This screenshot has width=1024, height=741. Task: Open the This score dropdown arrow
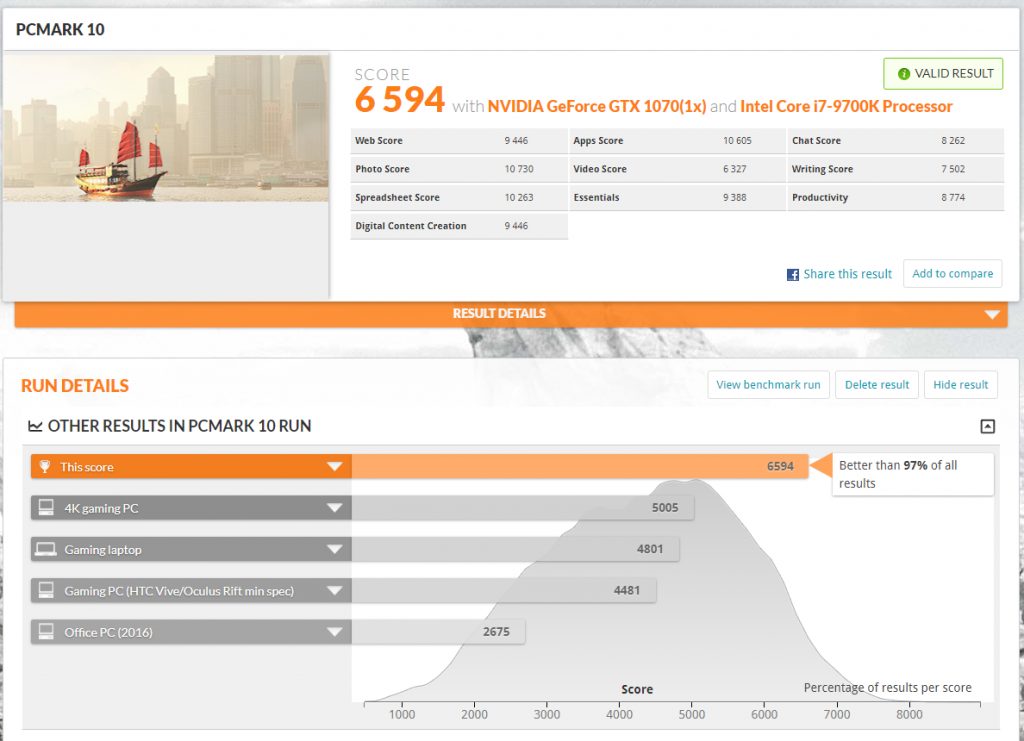[x=334, y=466]
